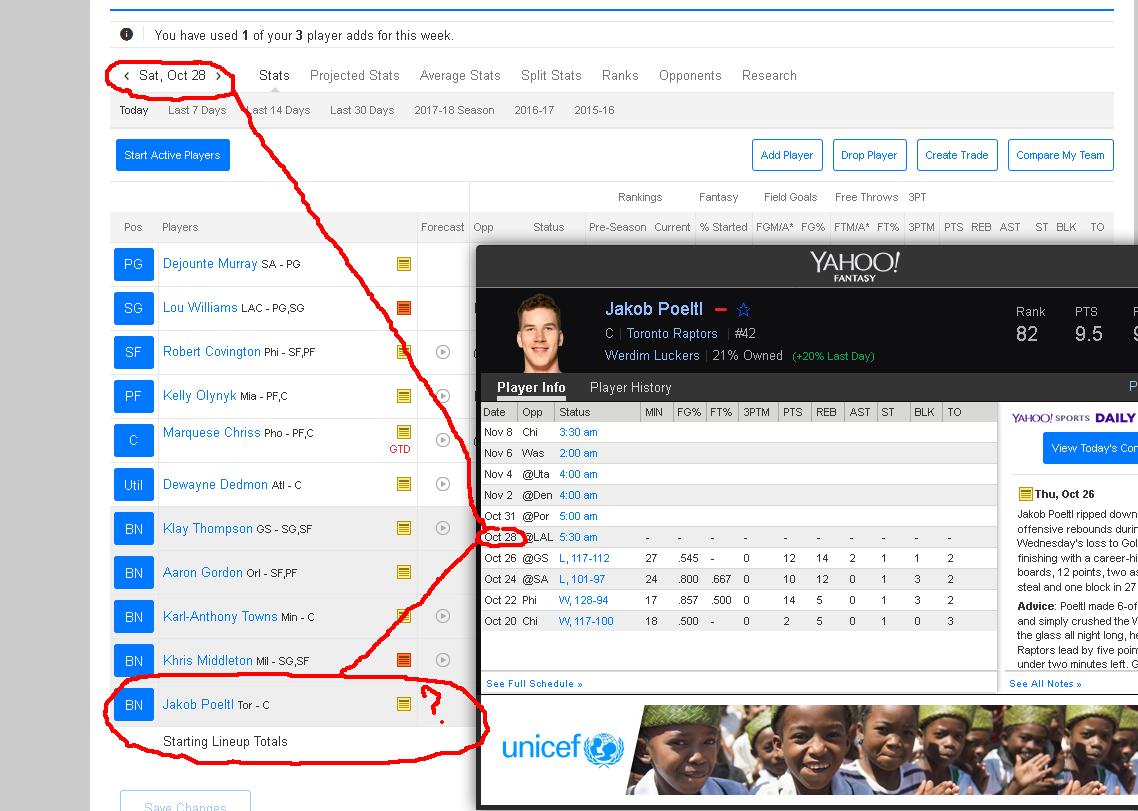
Task: Click See Full Schedule link
Action: (534, 684)
